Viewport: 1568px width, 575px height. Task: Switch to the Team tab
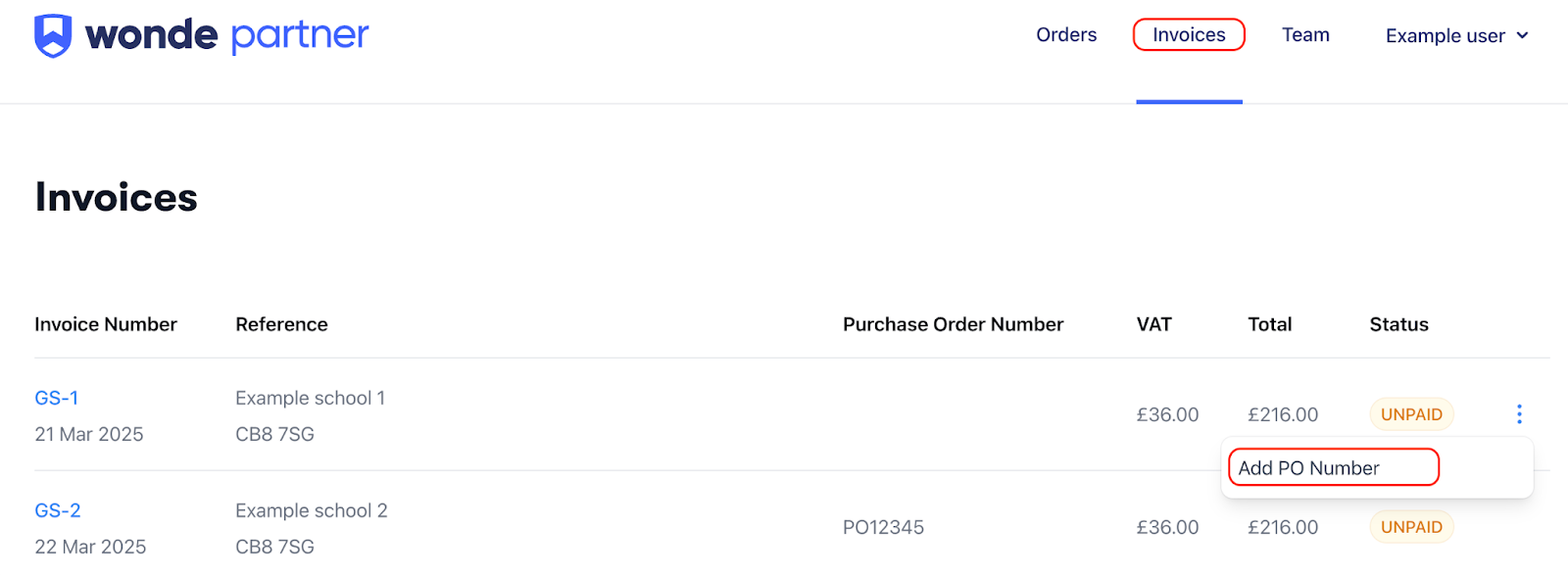pyautogui.click(x=1305, y=34)
